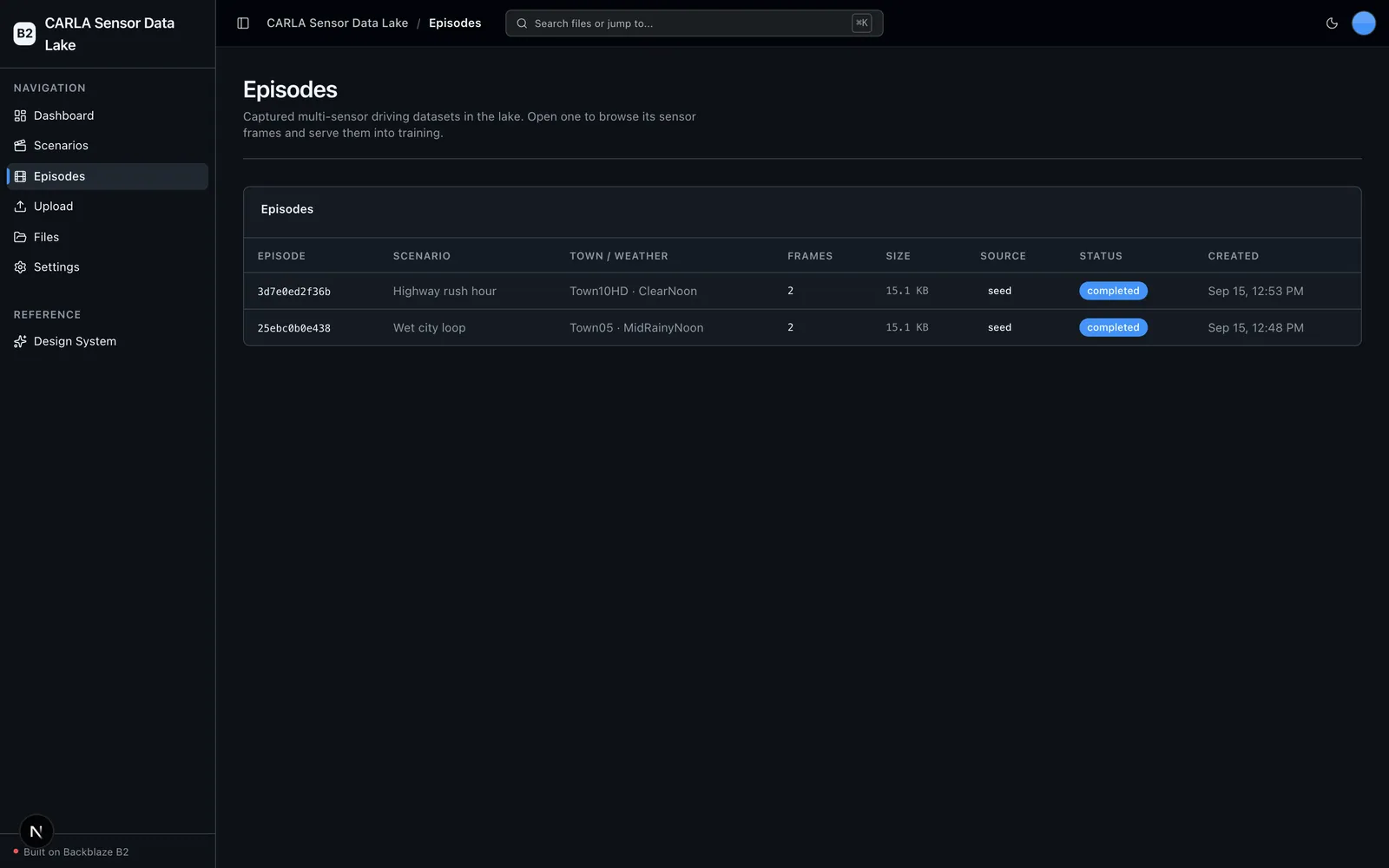Click the Dashboard grid icon
The image size is (1389, 868).
pyautogui.click(x=20, y=115)
